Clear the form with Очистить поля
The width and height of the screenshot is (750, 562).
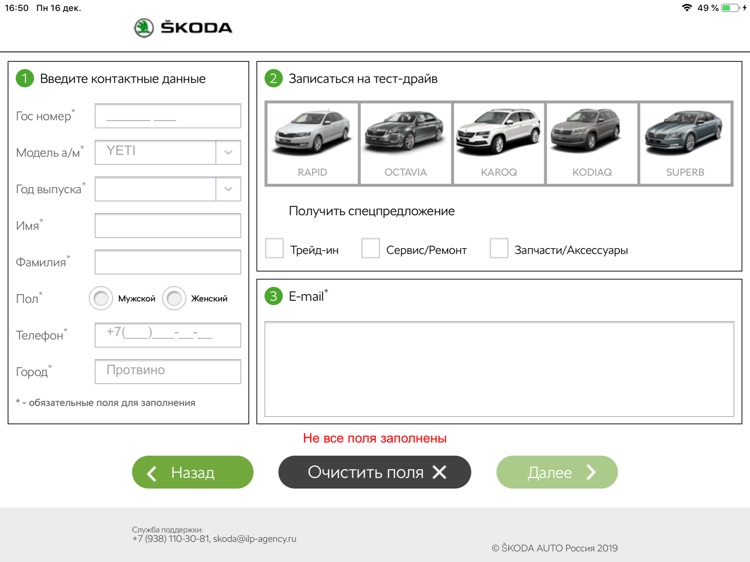[375, 472]
